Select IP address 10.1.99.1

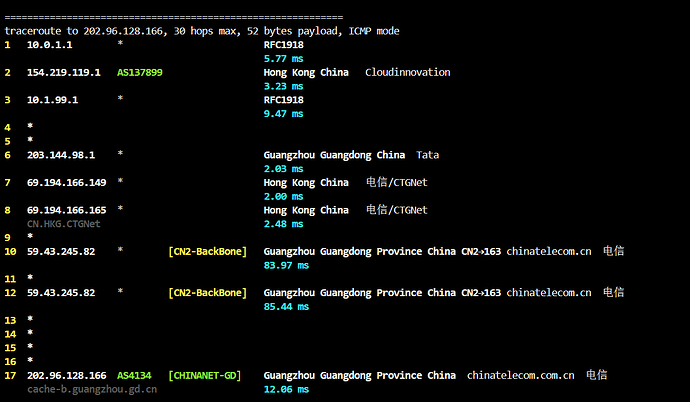tap(52, 100)
